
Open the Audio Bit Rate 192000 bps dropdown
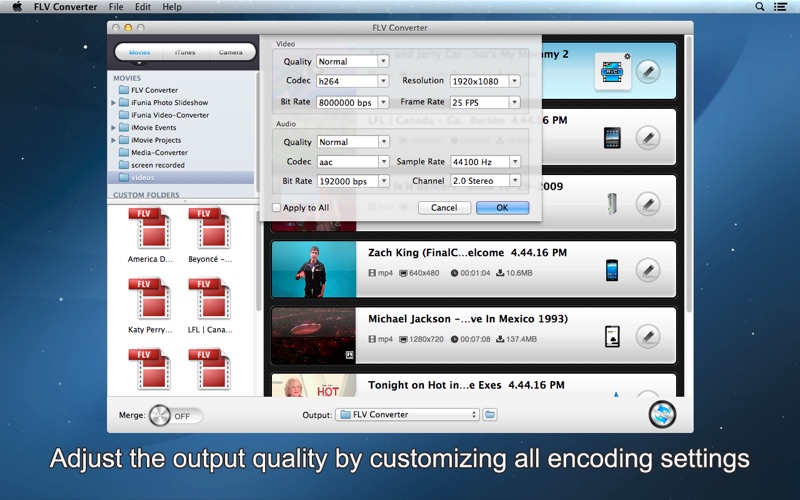pyautogui.click(x=353, y=181)
